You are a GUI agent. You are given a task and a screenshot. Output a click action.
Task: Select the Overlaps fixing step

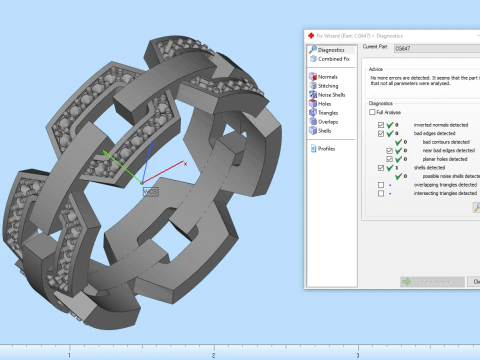(x=323, y=122)
